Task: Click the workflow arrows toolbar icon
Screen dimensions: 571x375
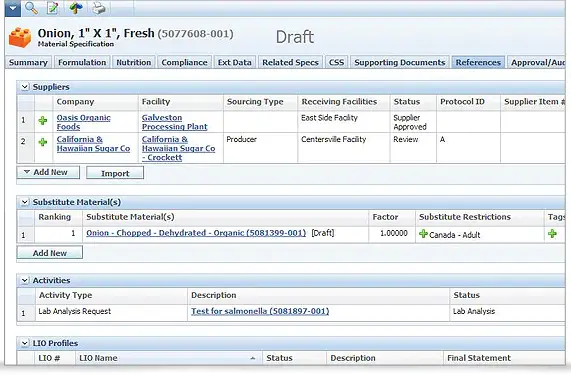Action: pos(76,8)
